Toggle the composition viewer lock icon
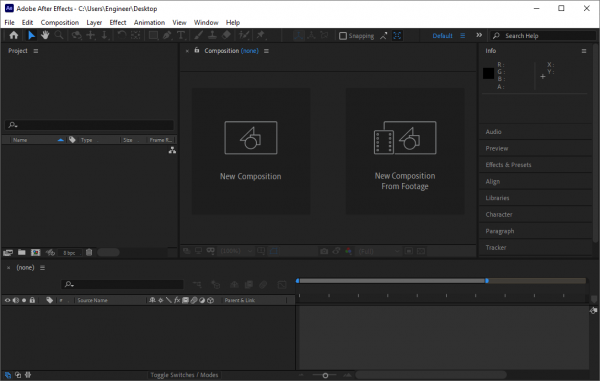Image resolution: width=600 pixels, height=381 pixels. tap(197, 50)
